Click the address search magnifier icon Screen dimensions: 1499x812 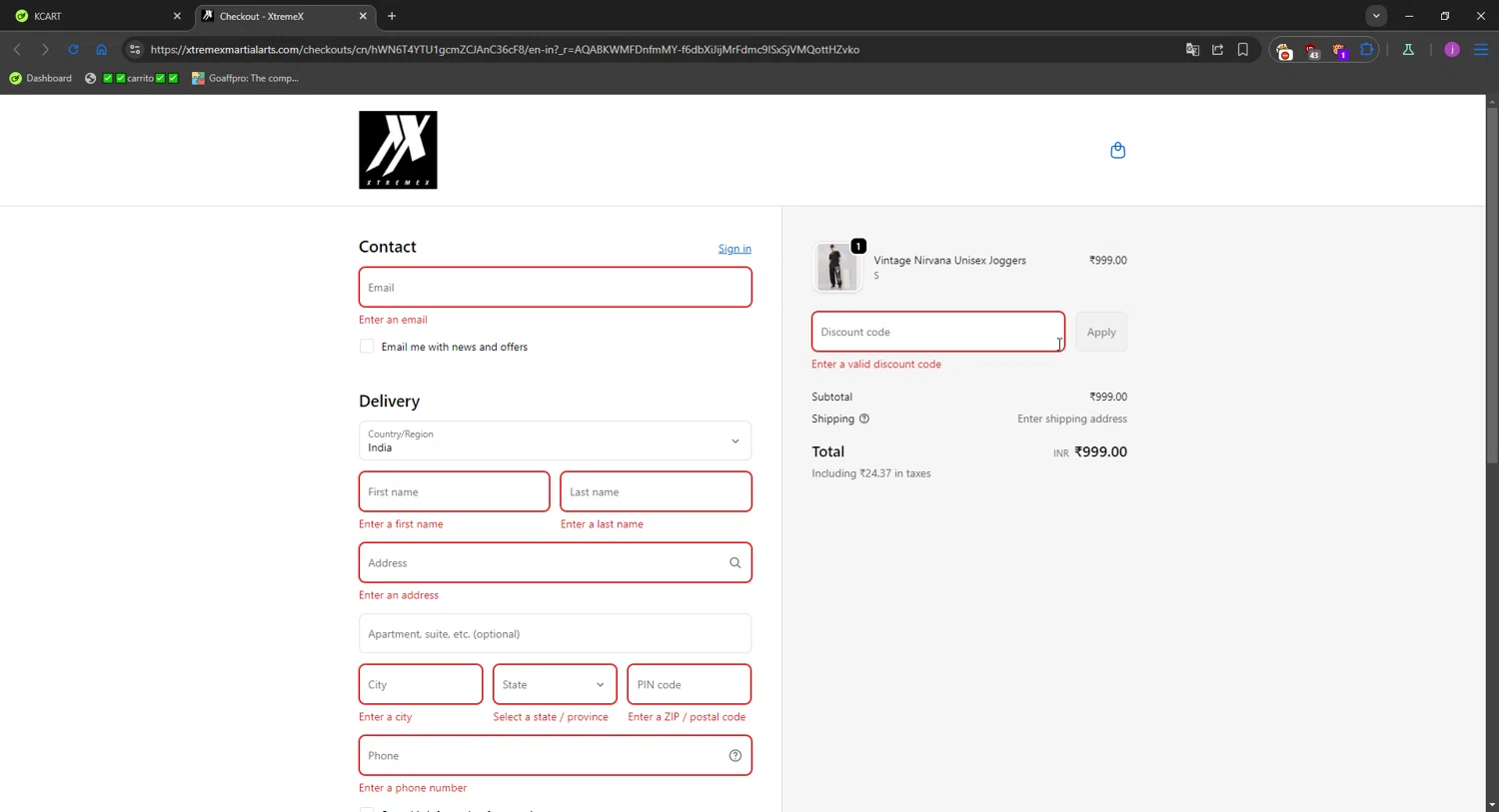(736, 562)
